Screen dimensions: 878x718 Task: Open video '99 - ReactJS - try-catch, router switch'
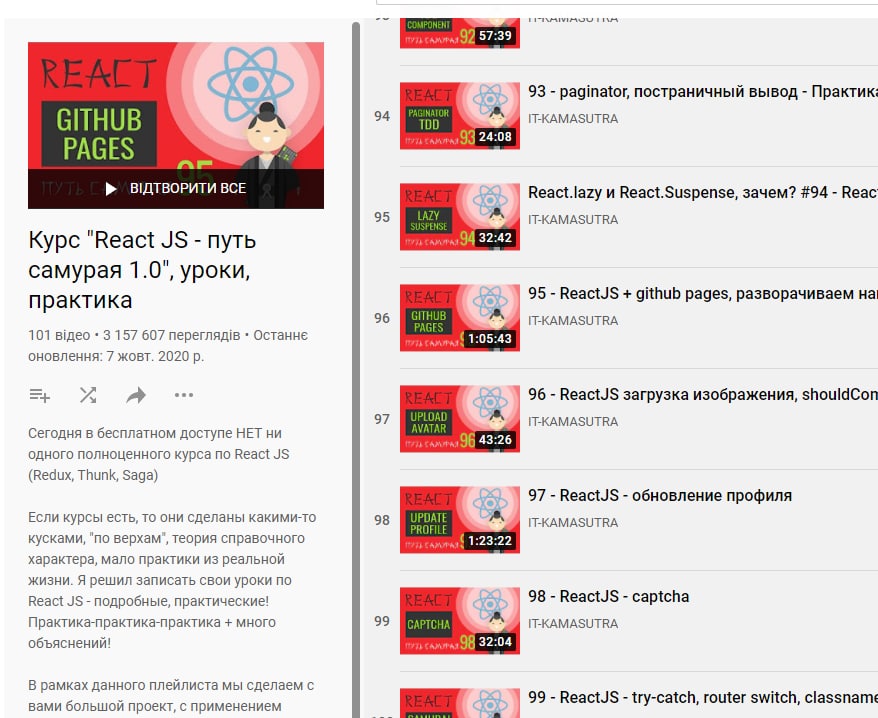pyautogui.click(x=703, y=697)
